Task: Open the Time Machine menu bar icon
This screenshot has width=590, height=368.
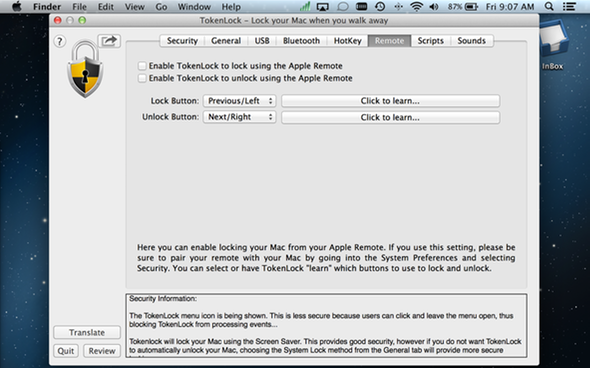Action: tap(380, 7)
